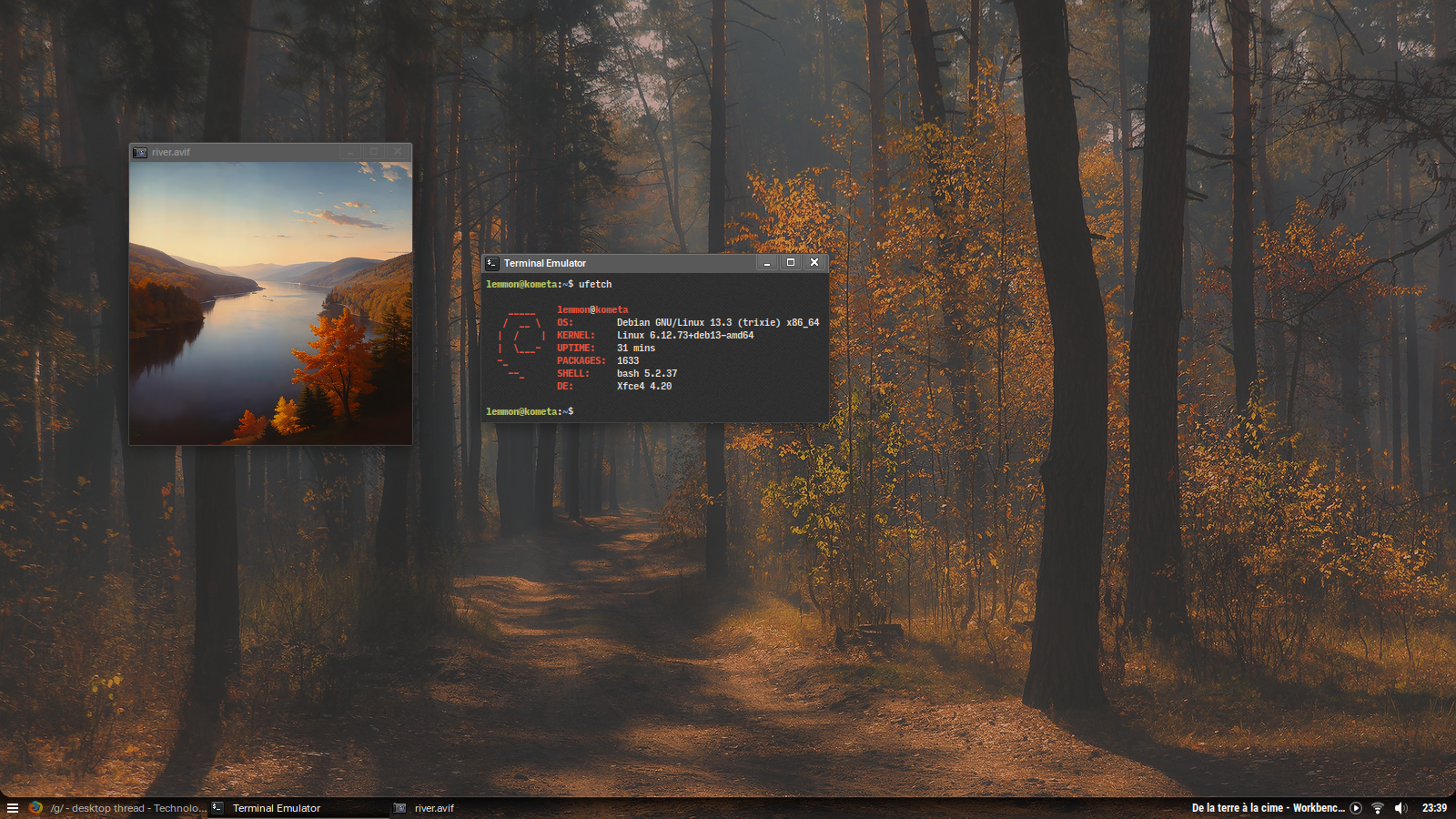Click the 'Xfce4 4.20' desktop environment value

tap(644, 387)
